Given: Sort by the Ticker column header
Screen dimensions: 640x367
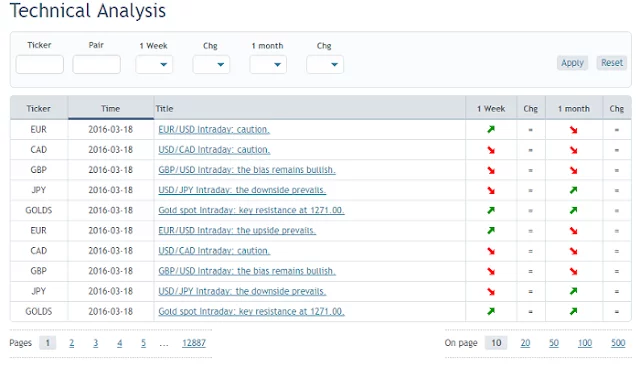Looking at the screenshot, I should (x=39, y=109).
